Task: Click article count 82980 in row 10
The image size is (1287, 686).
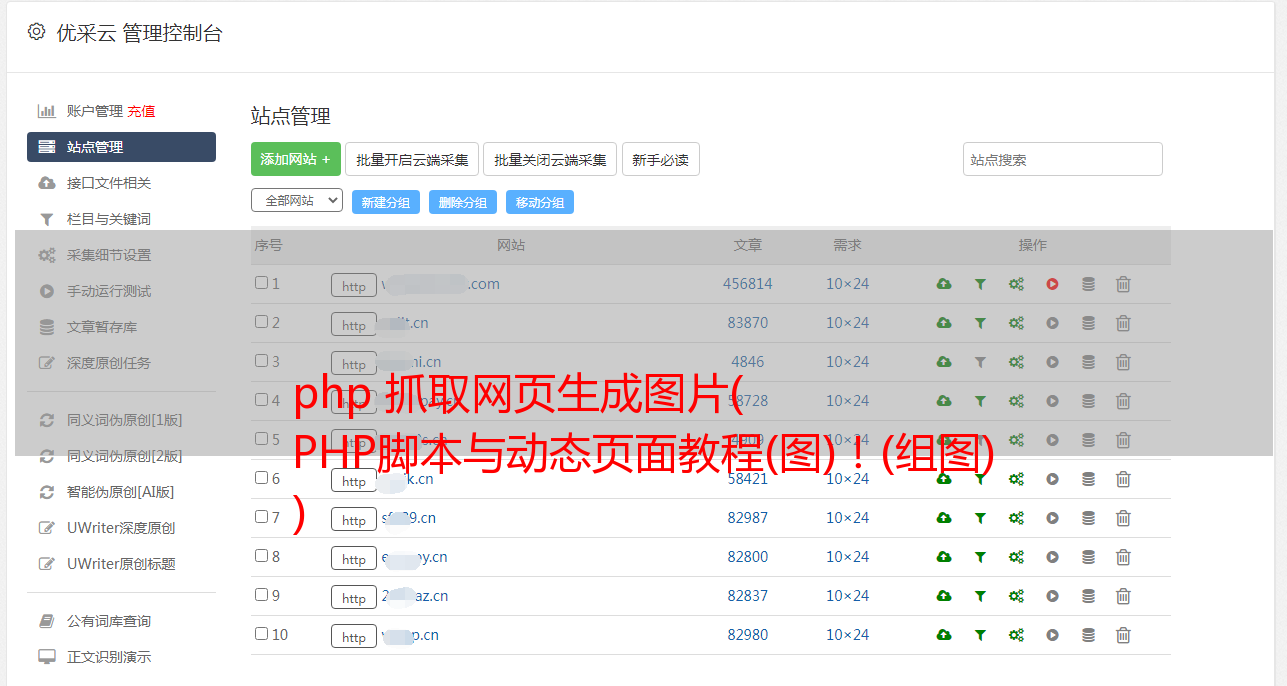Action: pyautogui.click(x=748, y=635)
